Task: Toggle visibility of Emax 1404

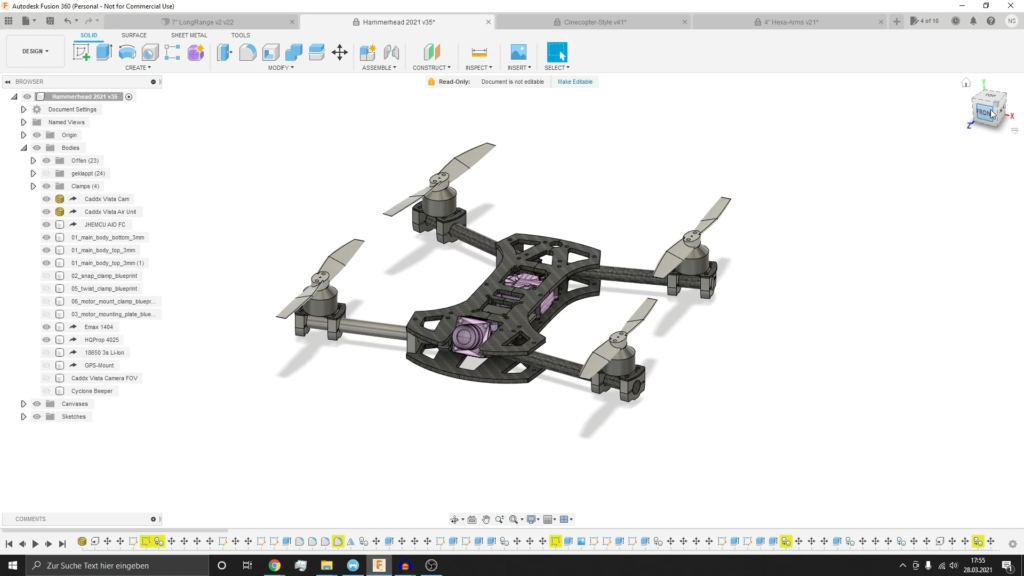Action: pos(46,327)
